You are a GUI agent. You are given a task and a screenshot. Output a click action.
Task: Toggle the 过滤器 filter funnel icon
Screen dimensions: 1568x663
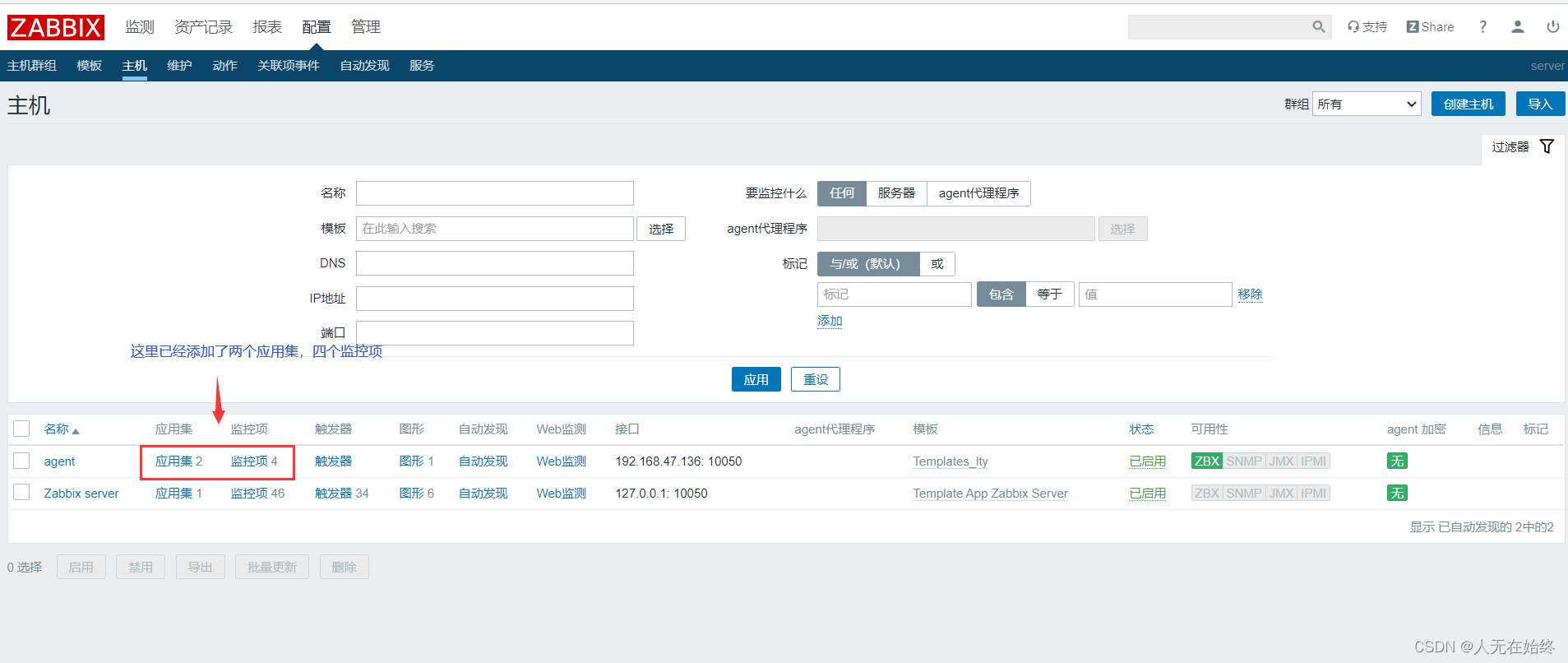(1547, 146)
